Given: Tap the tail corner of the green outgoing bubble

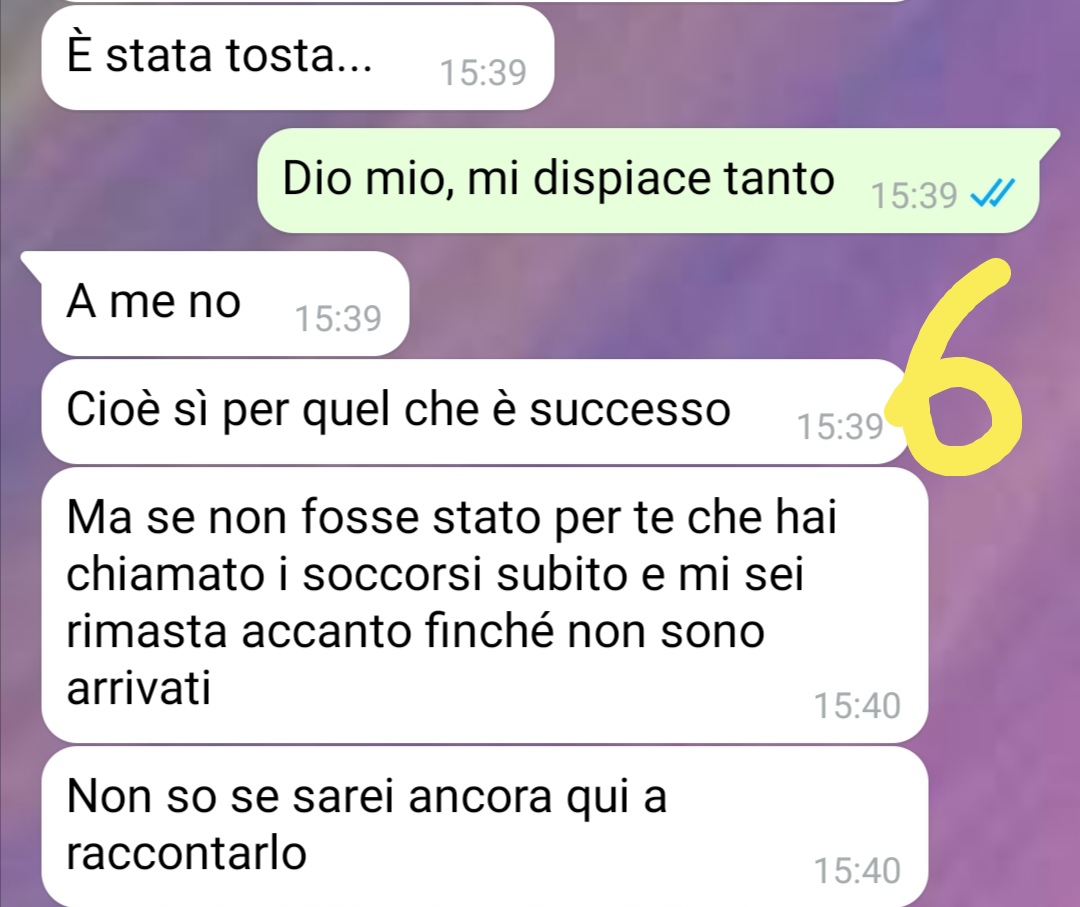Looking at the screenshot, I should 1049,140.
